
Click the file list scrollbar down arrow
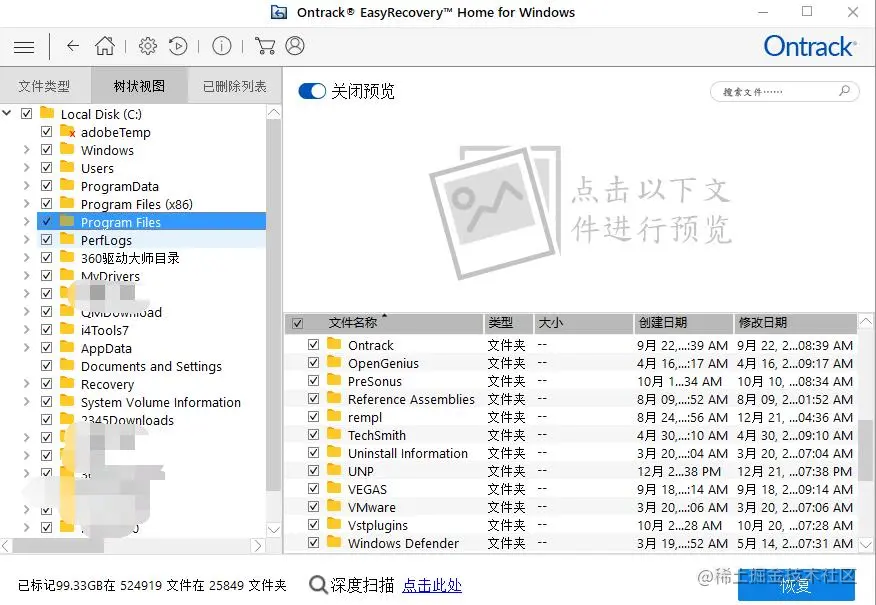click(865, 544)
